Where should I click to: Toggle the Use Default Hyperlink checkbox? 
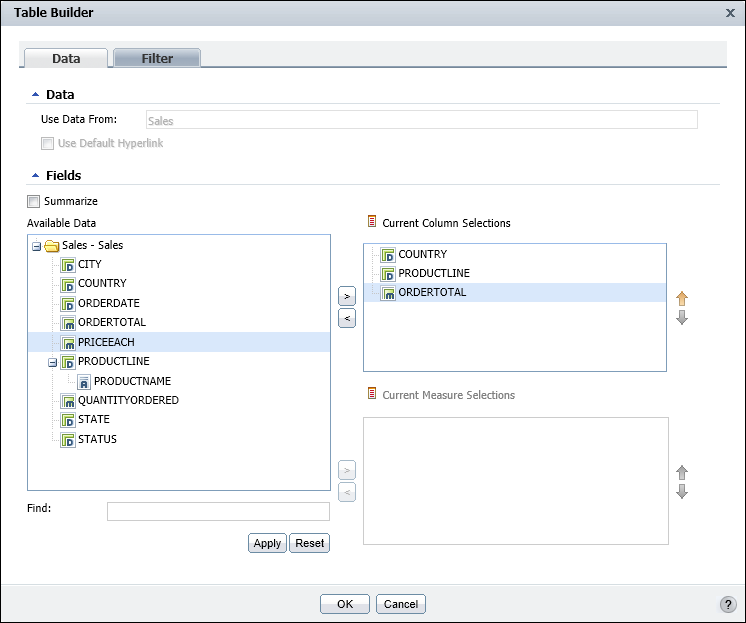click(47, 144)
